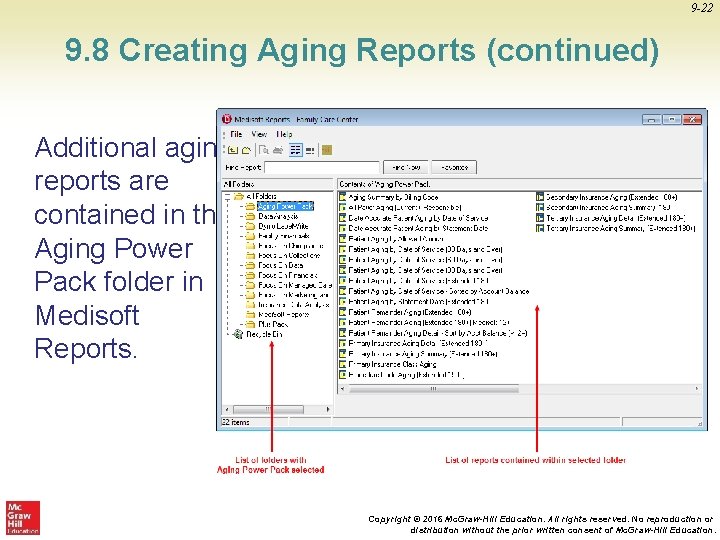The height and width of the screenshot is (540, 720).
Task: Close the Medisoft Reports window
Action: pos(692,119)
